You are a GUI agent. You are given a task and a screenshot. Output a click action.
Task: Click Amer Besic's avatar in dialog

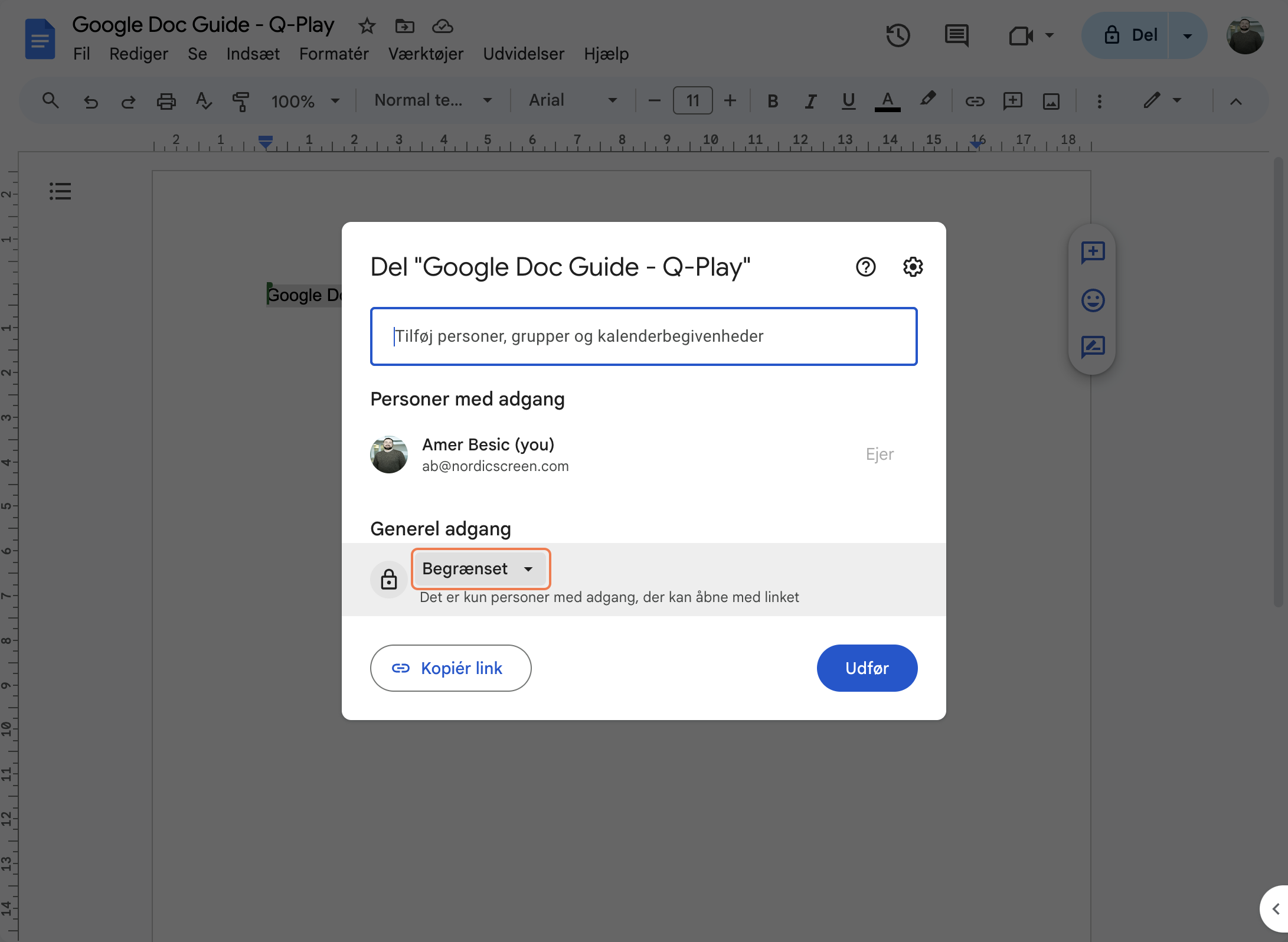[388, 454]
